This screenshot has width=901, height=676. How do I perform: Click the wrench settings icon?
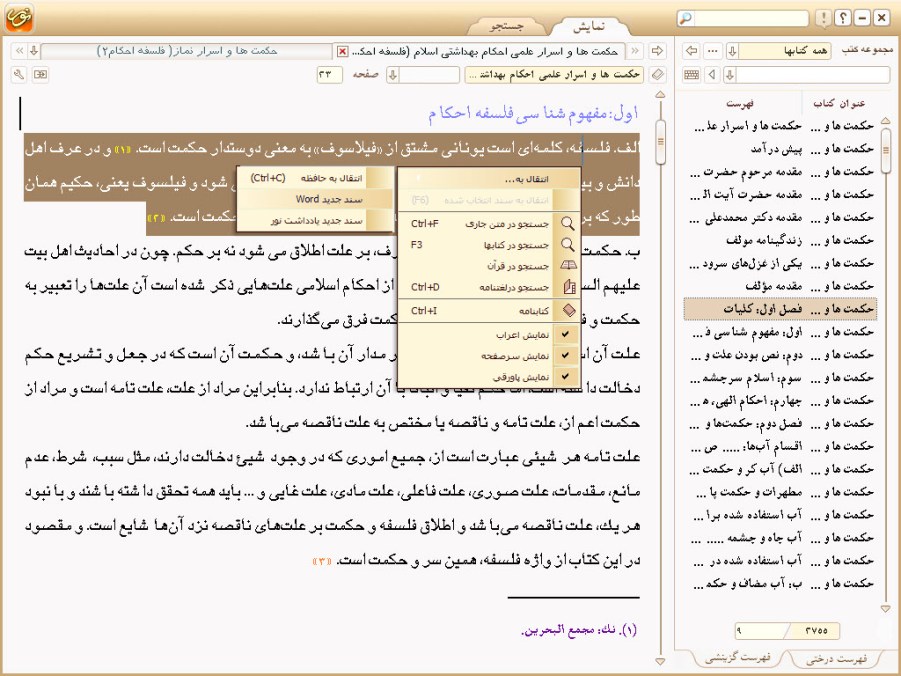pos(19,75)
